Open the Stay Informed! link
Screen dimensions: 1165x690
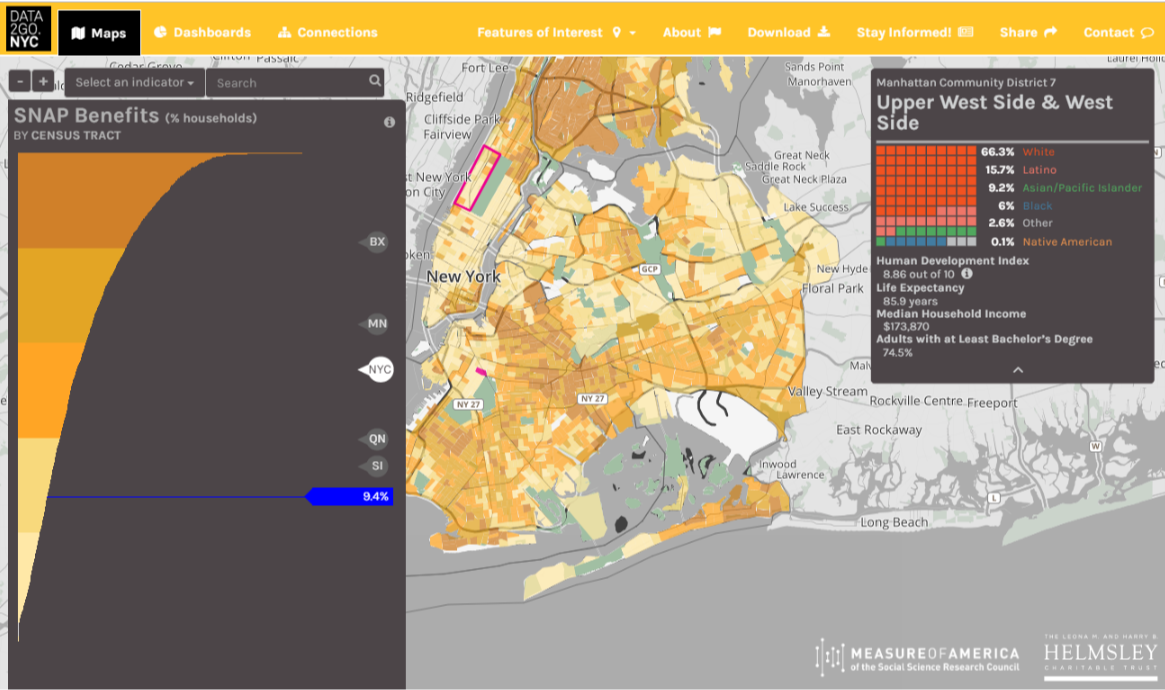pyautogui.click(x=914, y=32)
